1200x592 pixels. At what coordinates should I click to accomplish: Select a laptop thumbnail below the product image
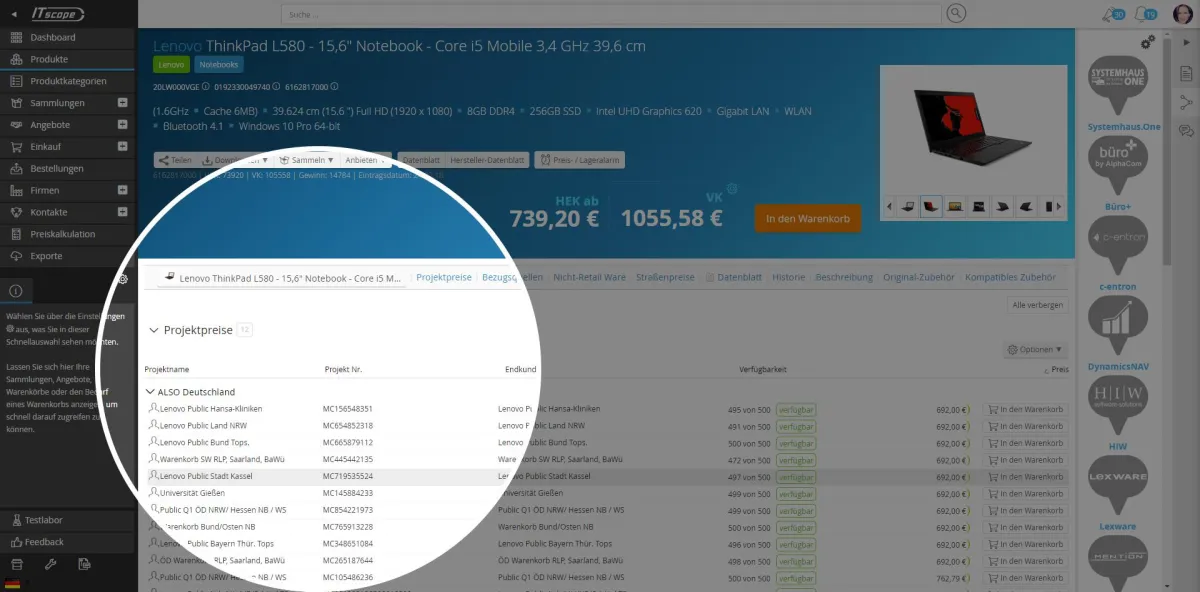click(930, 206)
